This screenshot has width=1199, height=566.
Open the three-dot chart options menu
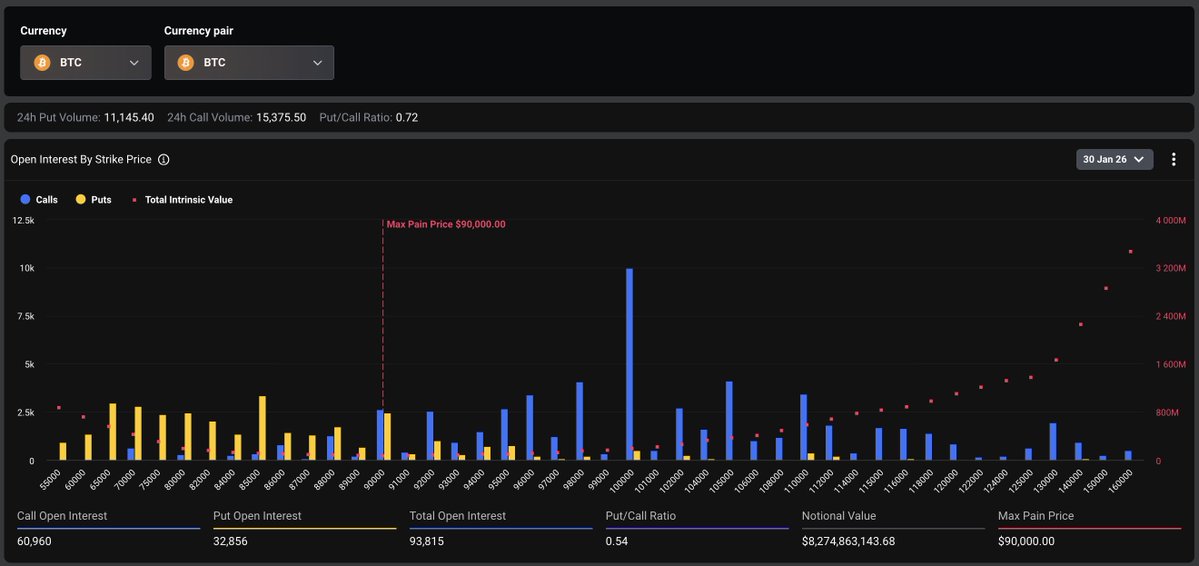tap(1174, 159)
